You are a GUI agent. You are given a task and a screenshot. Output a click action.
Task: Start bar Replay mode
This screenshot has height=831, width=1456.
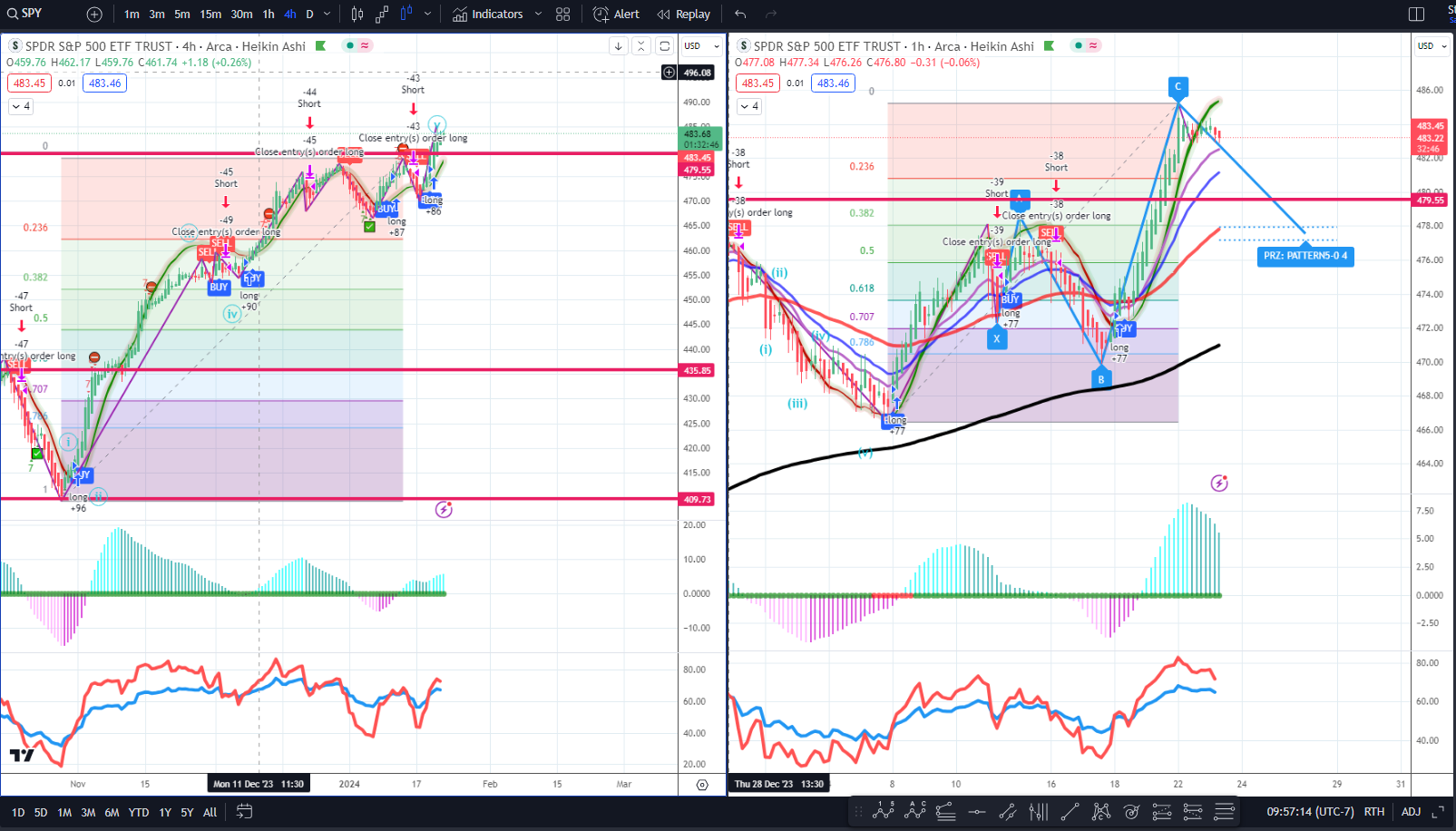pos(684,15)
